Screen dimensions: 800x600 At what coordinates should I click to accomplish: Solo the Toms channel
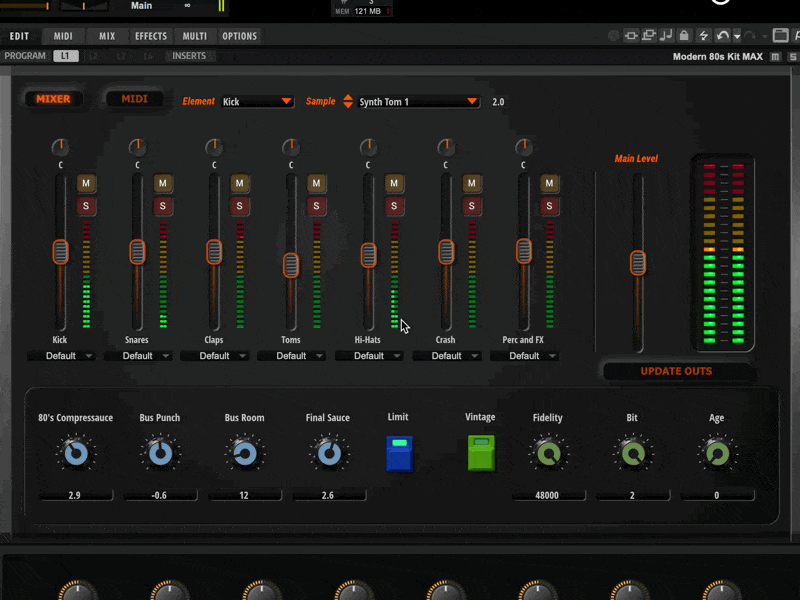tap(317, 206)
